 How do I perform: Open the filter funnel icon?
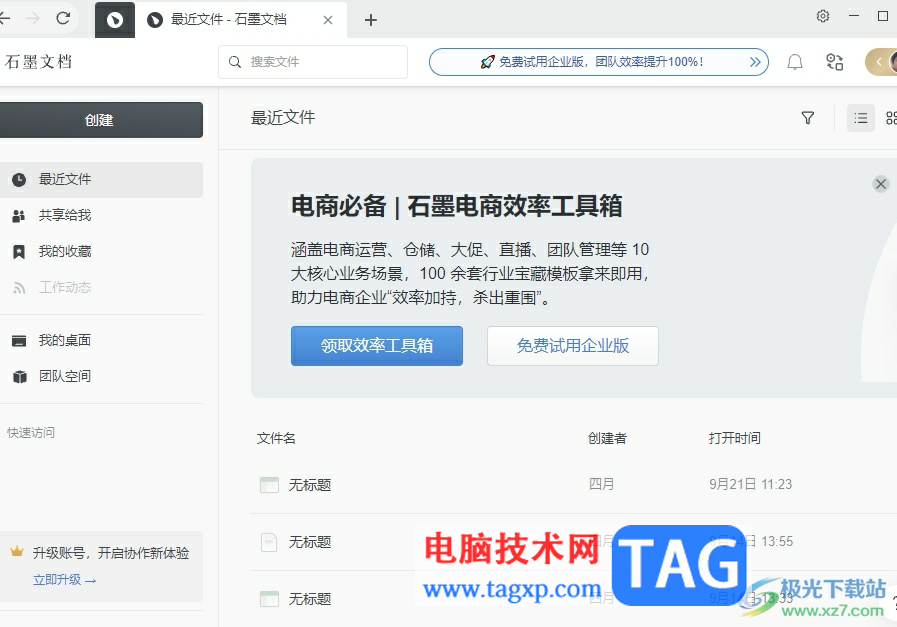(807, 118)
